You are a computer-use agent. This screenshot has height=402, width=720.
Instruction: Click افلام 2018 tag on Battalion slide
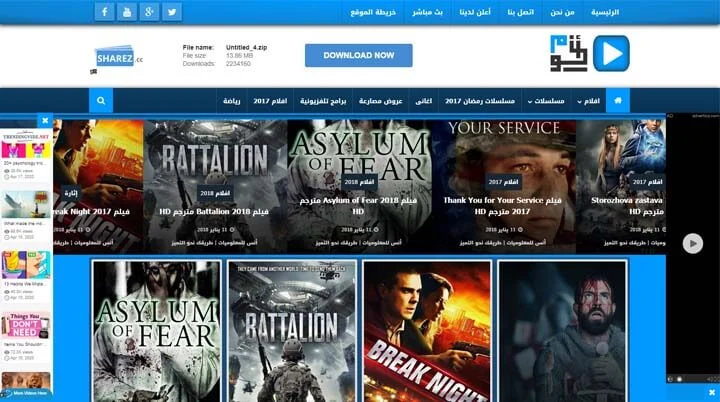coord(215,193)
